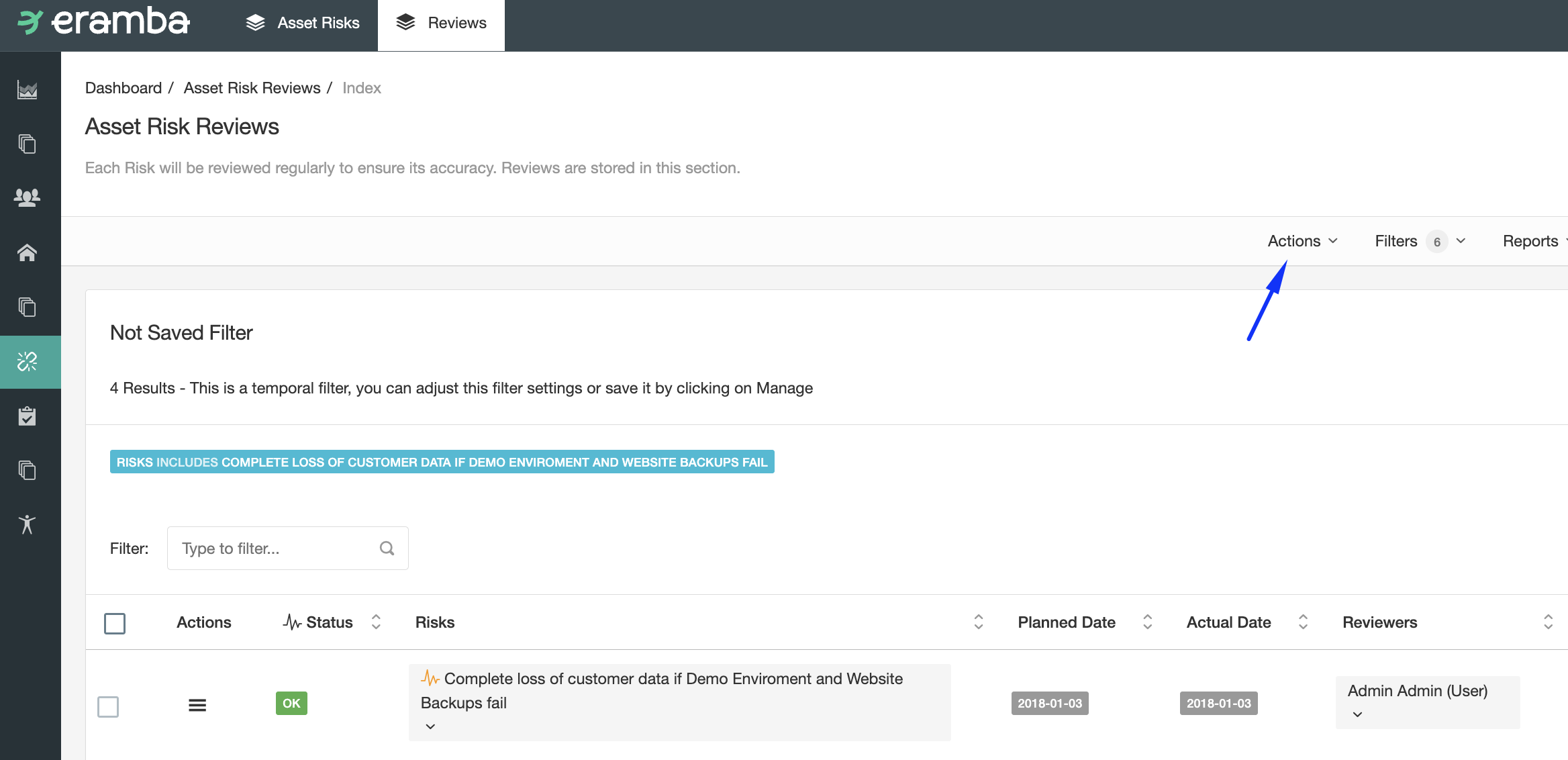
Task: Toggle the select-all header checkbox
Action: 115,623
